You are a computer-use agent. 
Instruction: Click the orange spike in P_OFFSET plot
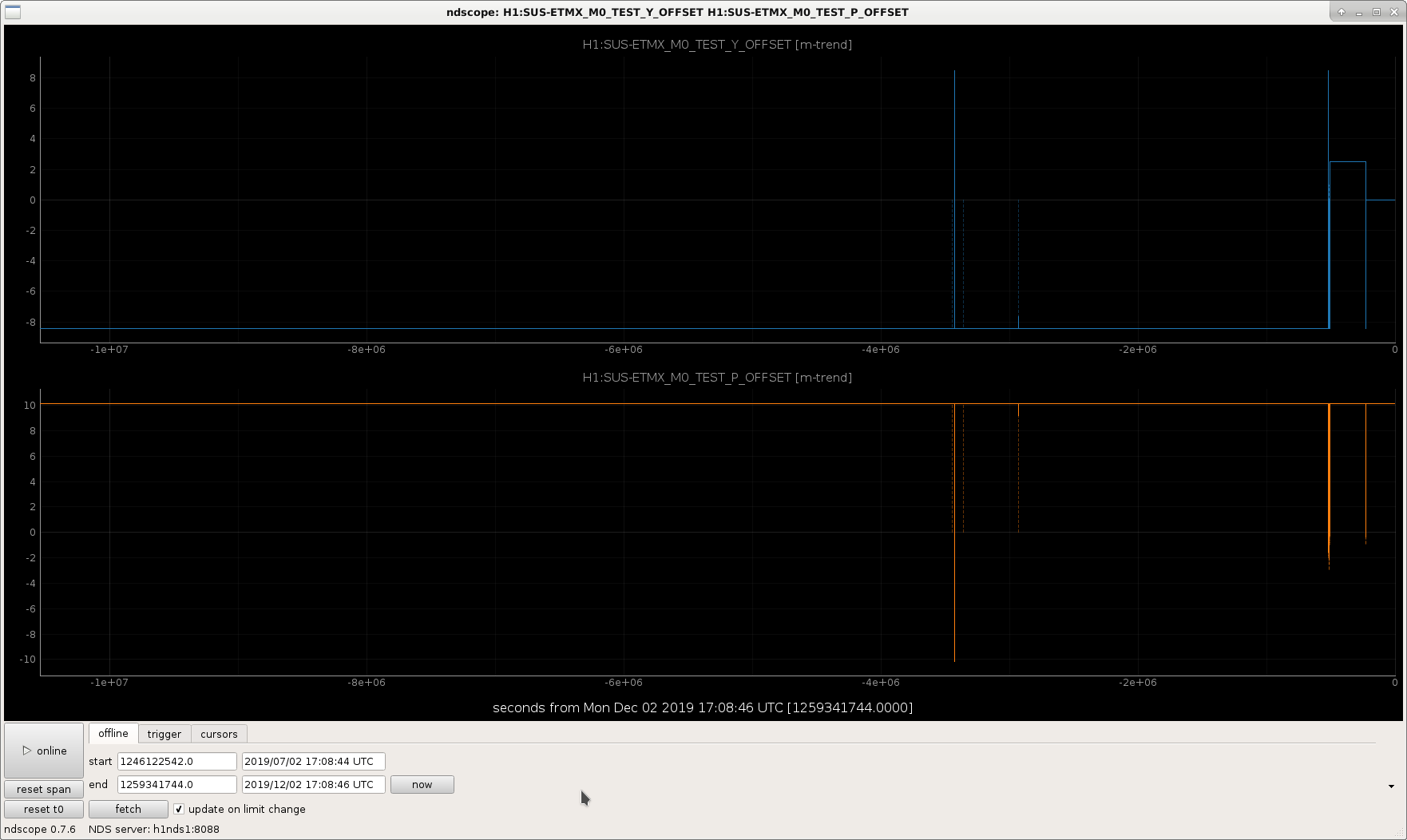point(1329,487)
